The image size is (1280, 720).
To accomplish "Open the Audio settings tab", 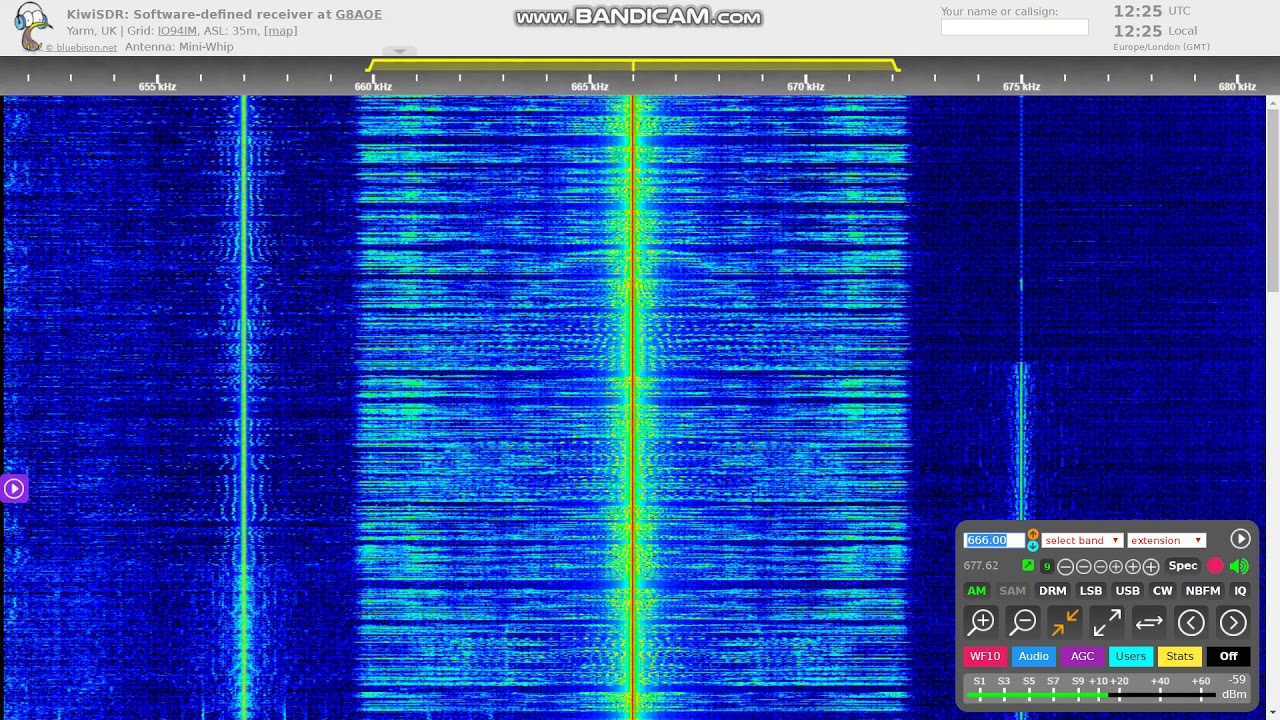I will [1033, 656].
